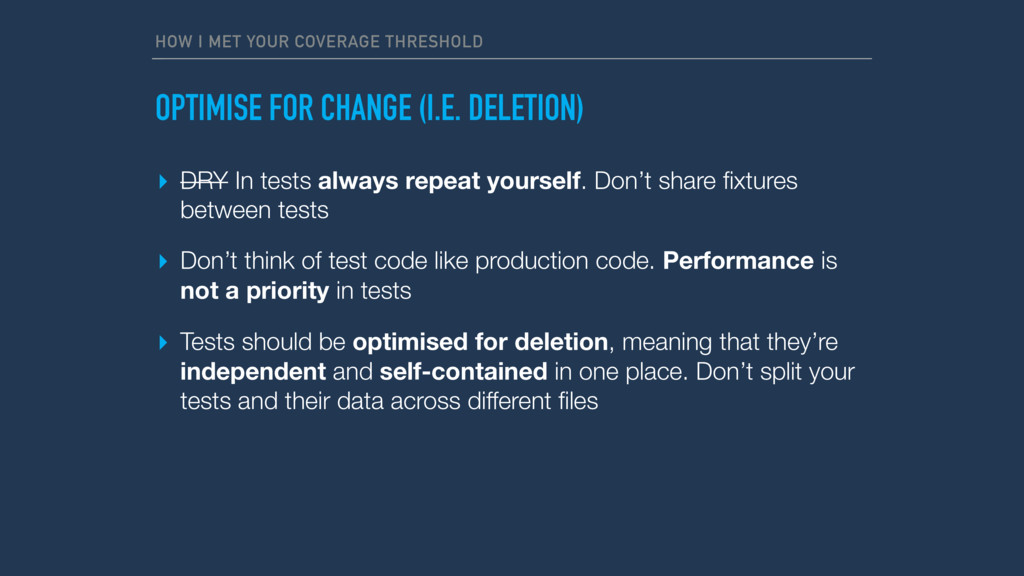Click the bold phrase optimised for deletion
Screen dimensions: 1024x576
tap(480, 342)
